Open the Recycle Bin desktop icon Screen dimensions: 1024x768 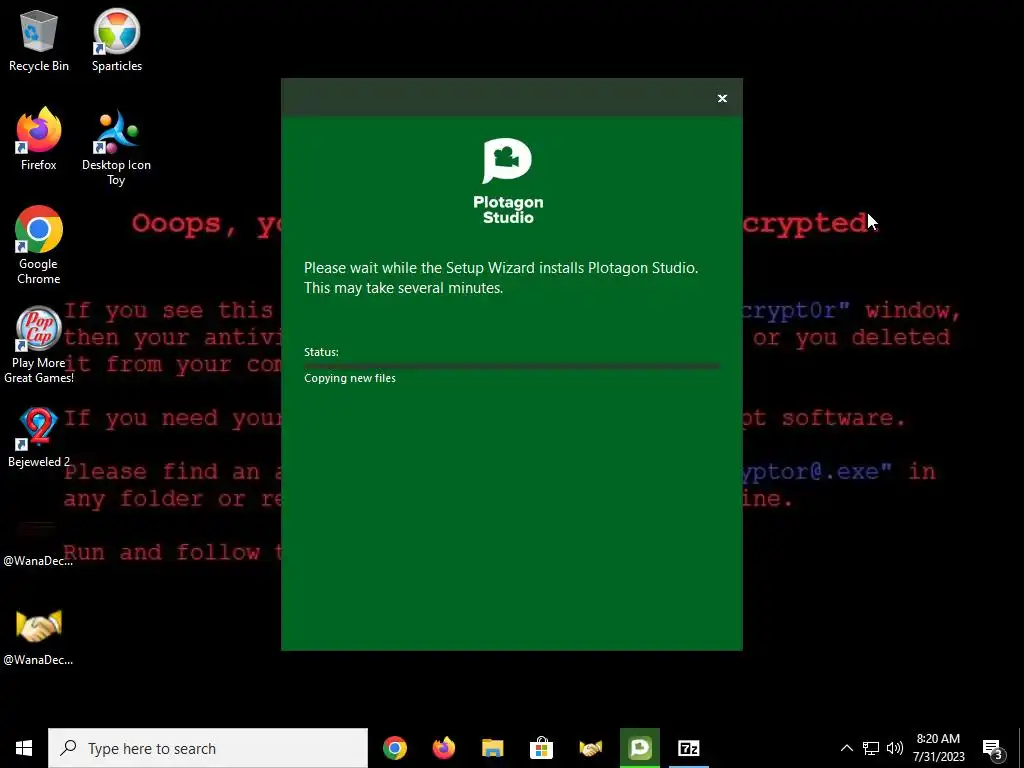tap(39, 40)
